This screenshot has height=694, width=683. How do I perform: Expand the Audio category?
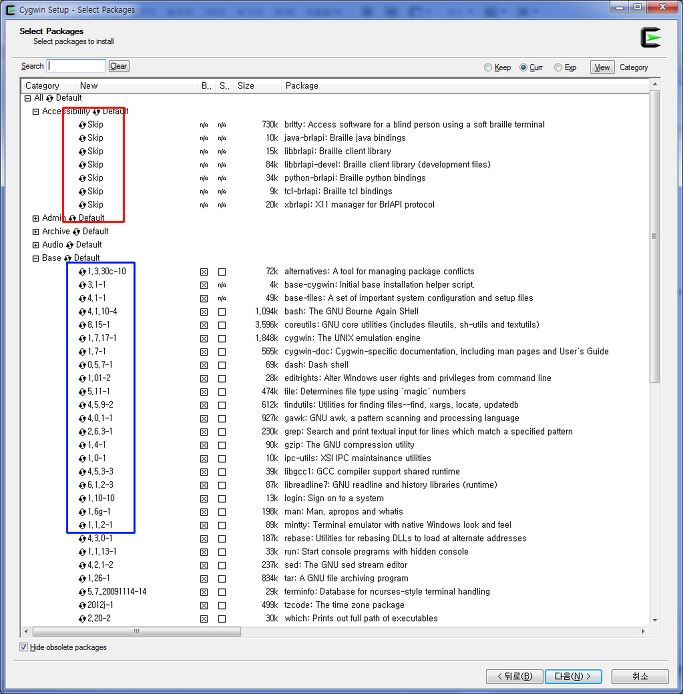[36, 245]
